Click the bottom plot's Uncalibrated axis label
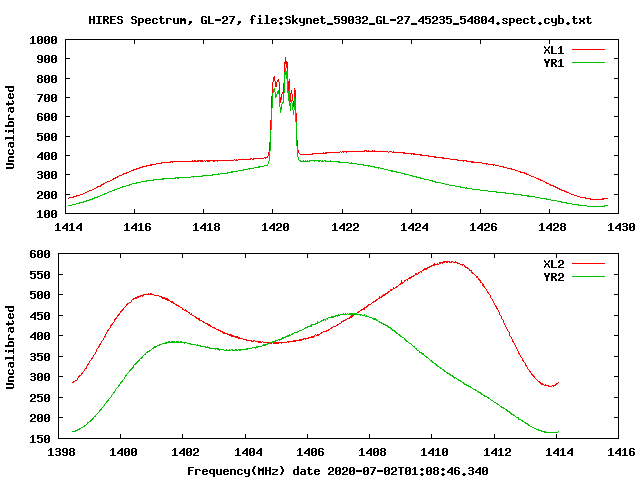Image resolution: width=640 pixels, height=480 pixels. point(10,347)
